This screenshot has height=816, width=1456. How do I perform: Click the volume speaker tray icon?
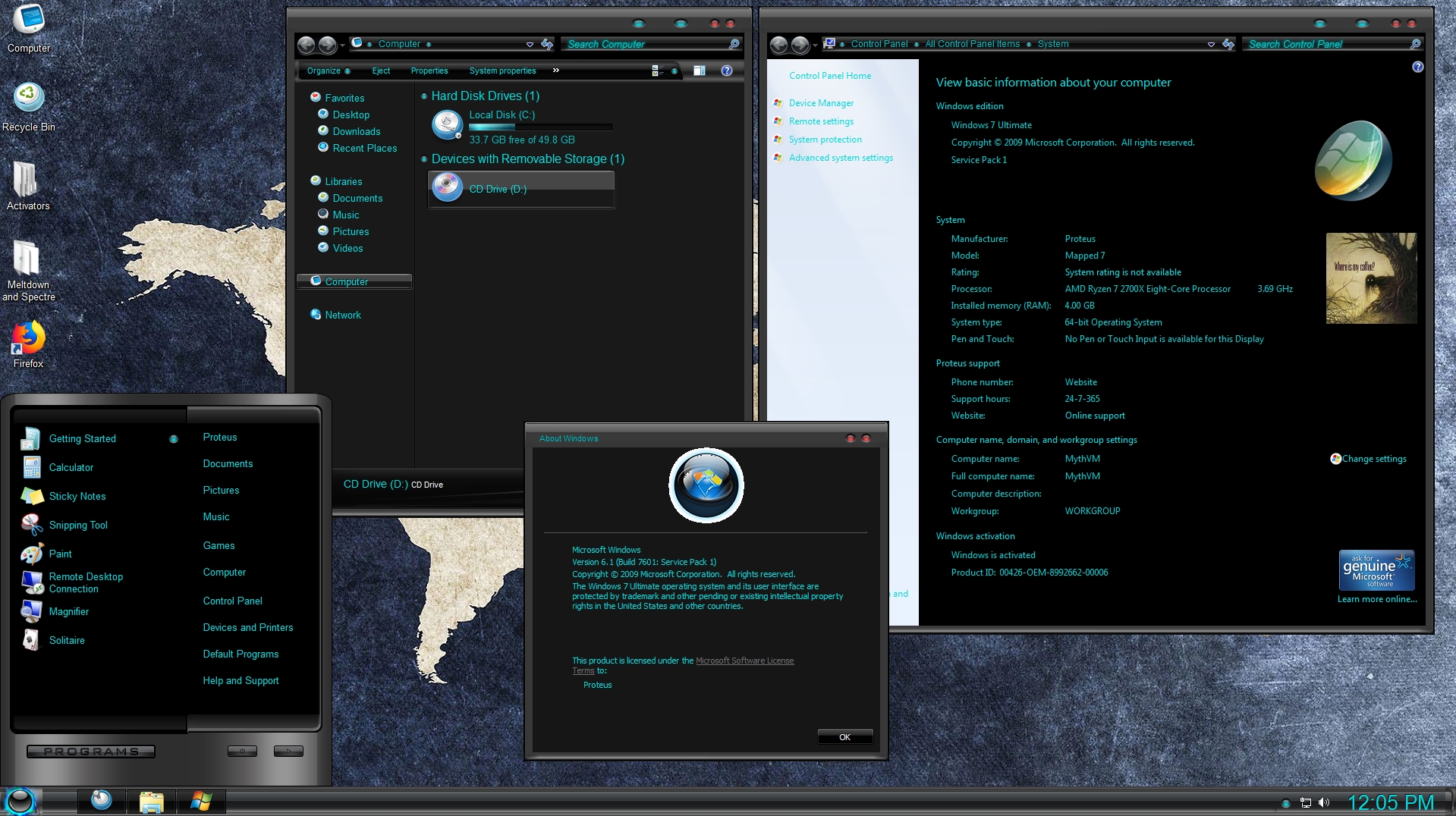click(x=1324, y=802)
